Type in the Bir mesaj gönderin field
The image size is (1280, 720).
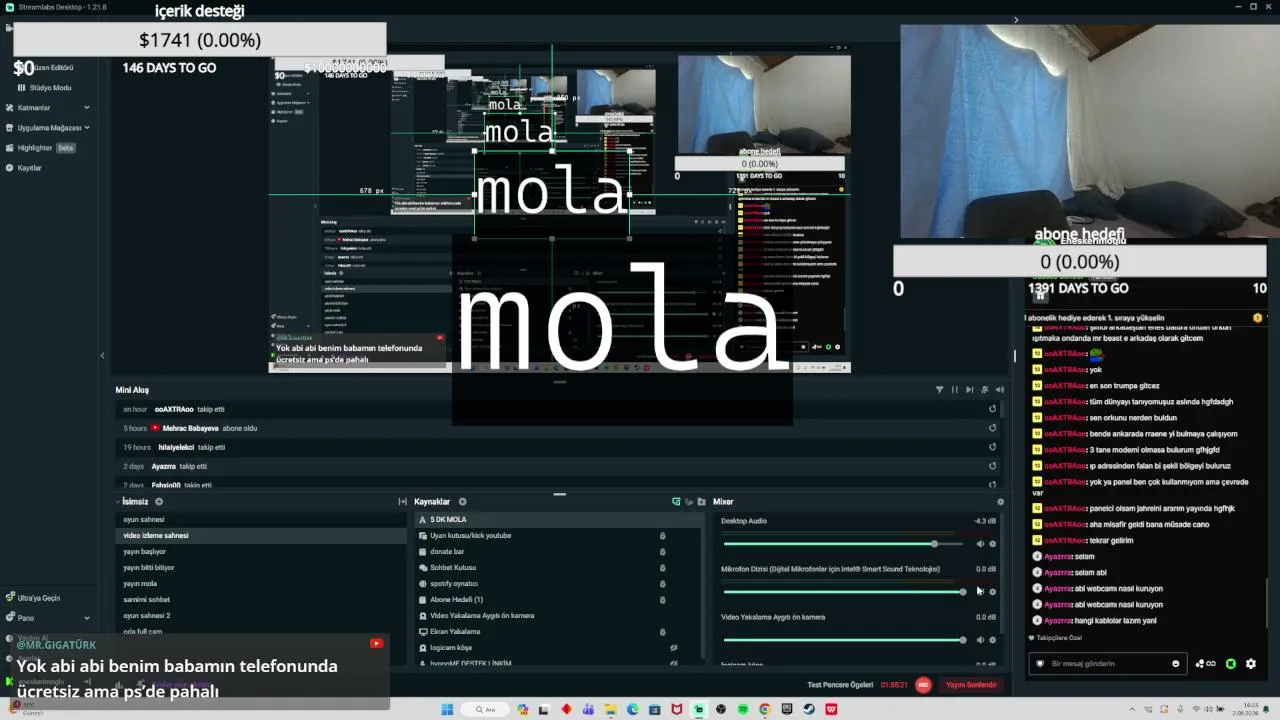[1108, 664]
